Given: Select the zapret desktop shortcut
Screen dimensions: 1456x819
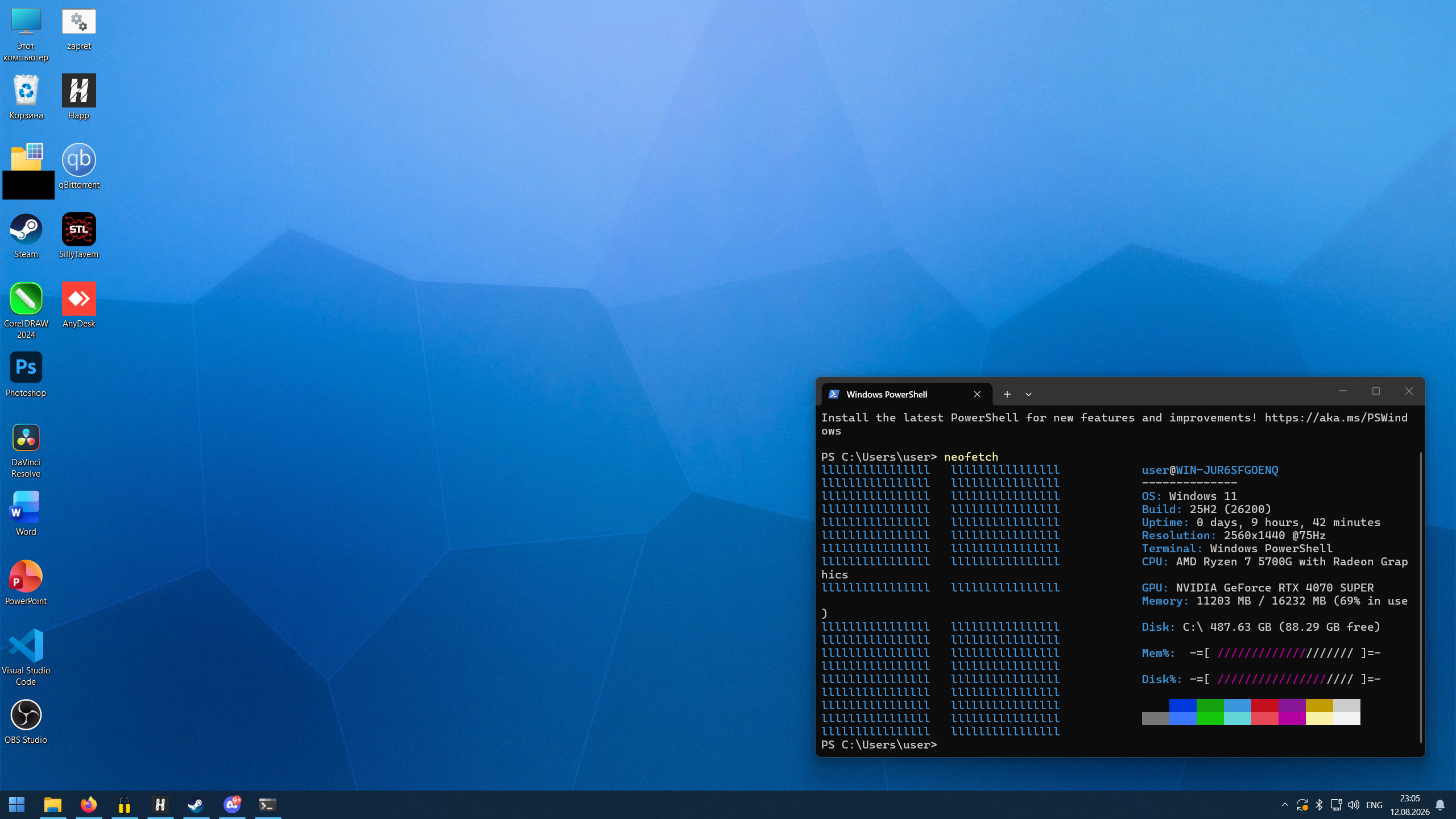Looking at the screenshot, I should [78, 28].
